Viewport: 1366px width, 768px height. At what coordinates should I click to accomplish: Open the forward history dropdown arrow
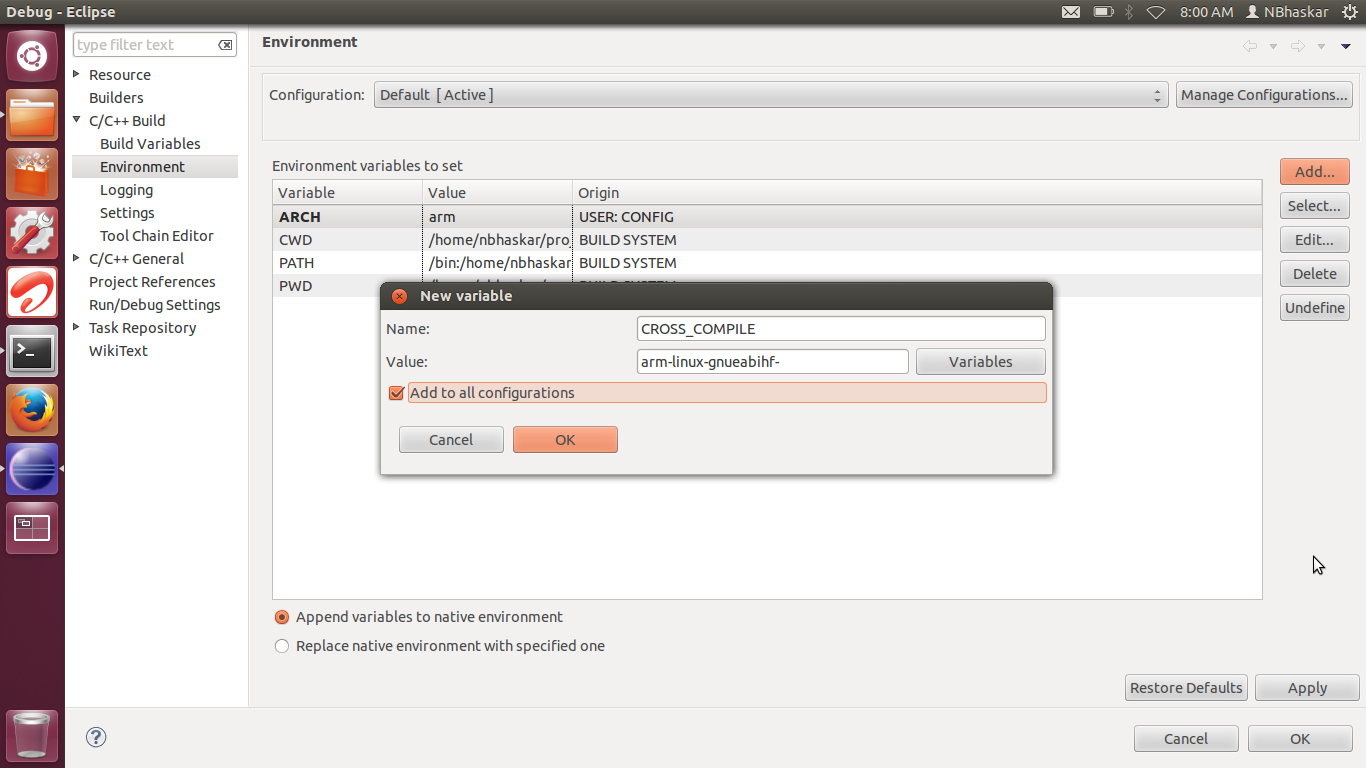tap(1321, 46)
